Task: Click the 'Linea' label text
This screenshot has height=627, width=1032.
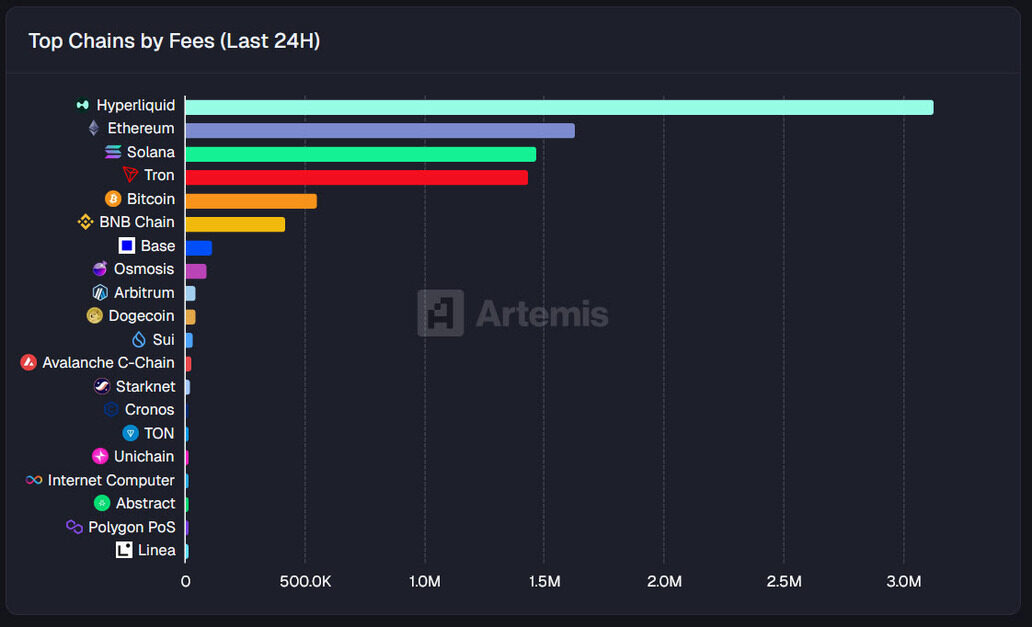Action: click(157, 550)
